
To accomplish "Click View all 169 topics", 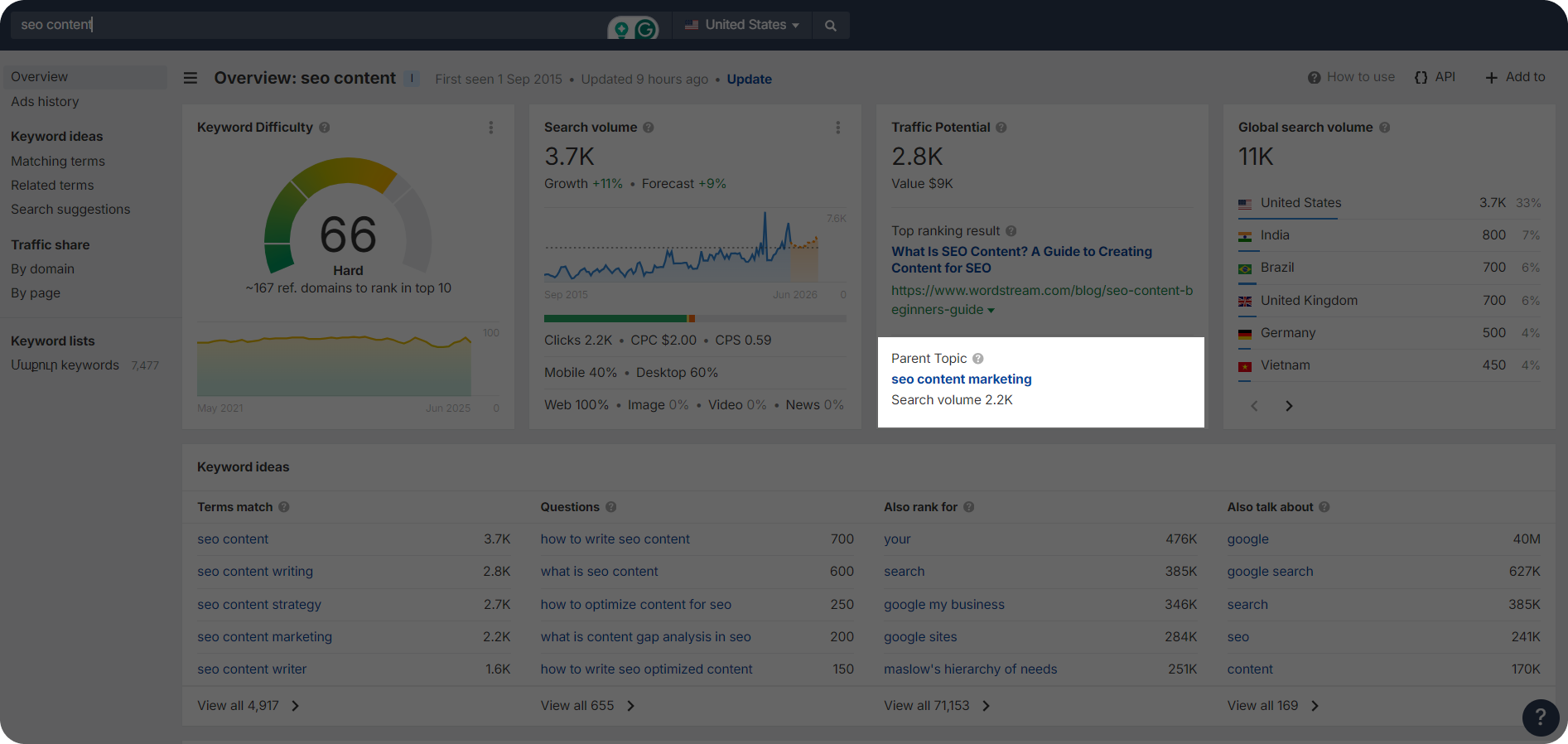I will click(x=1273, y=706).
